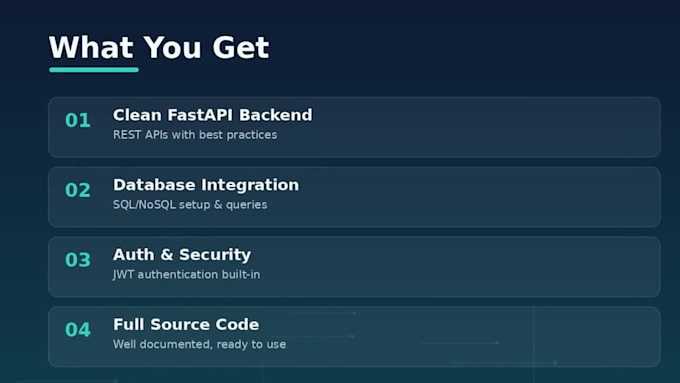This screenshot has width=680, height=383.
Task: Select the "Auth & Security" card title
Action: click(x=182, y=255)
